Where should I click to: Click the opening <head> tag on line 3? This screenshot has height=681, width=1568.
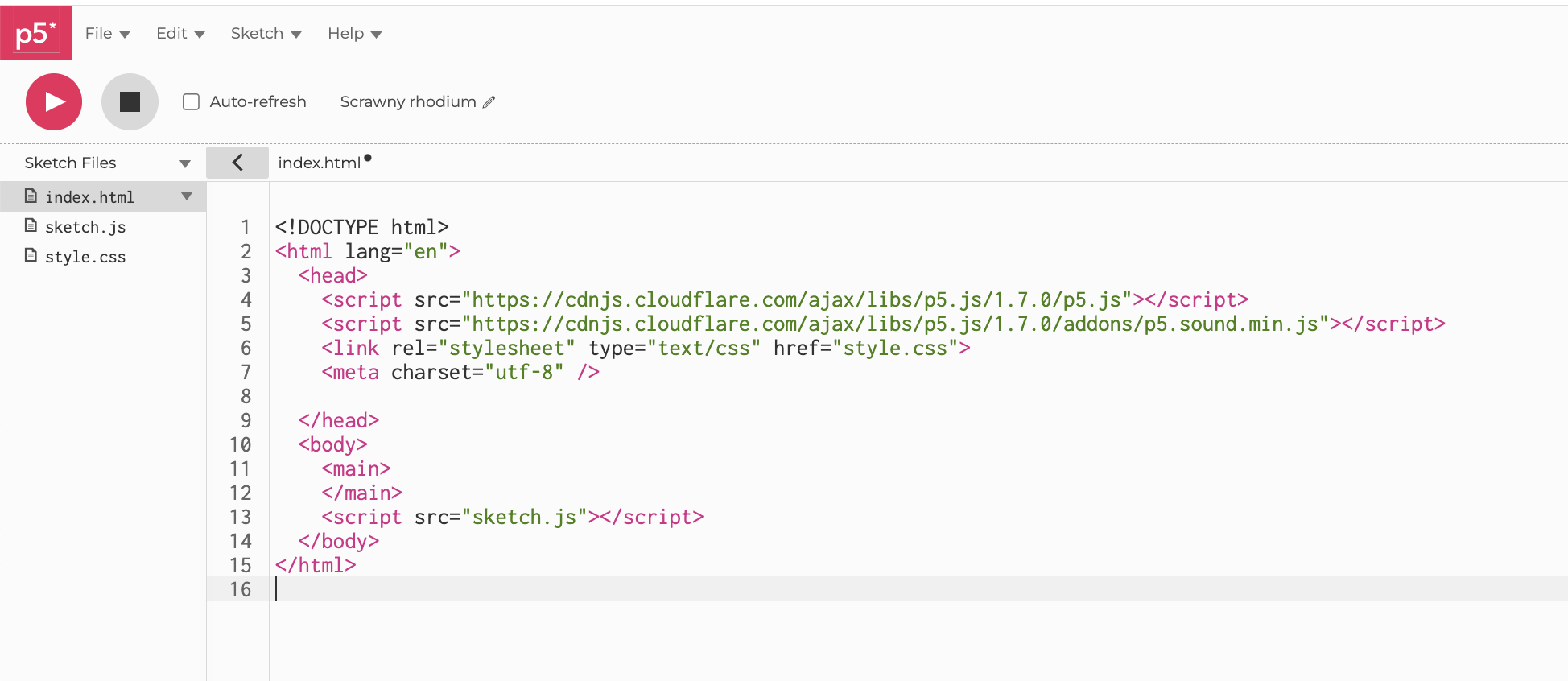coord(332,275)
